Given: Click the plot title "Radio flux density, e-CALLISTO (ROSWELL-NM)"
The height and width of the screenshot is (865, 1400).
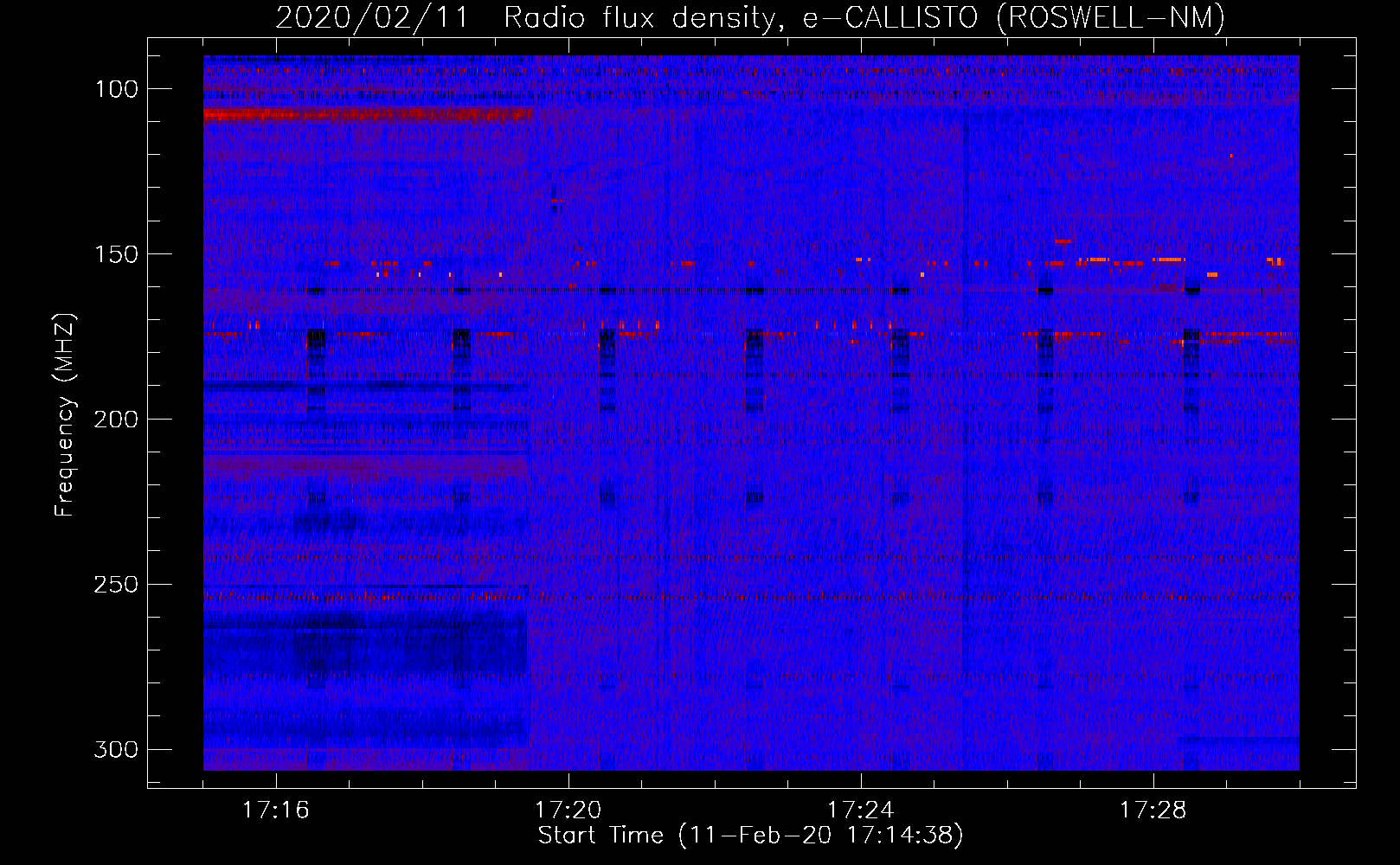Looking at the screenshot, I should [x=864, y=18].
